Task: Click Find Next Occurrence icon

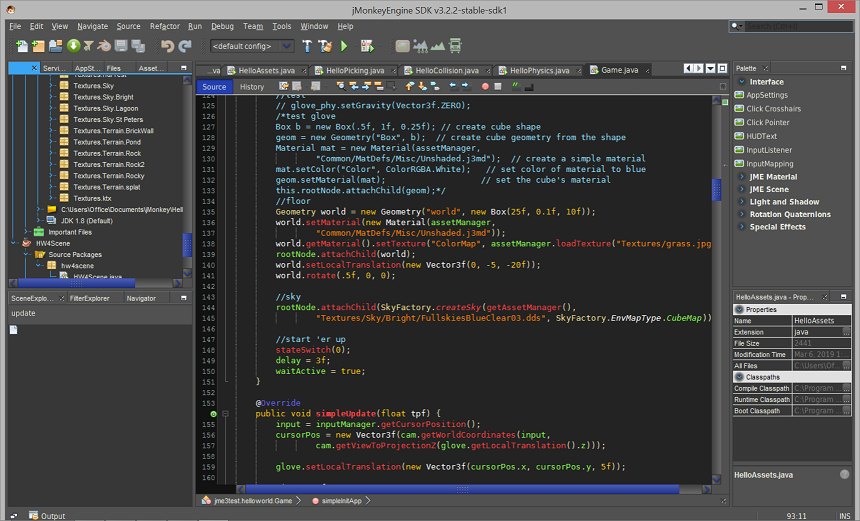Action: pyautogui.click(x=366, y=86)
